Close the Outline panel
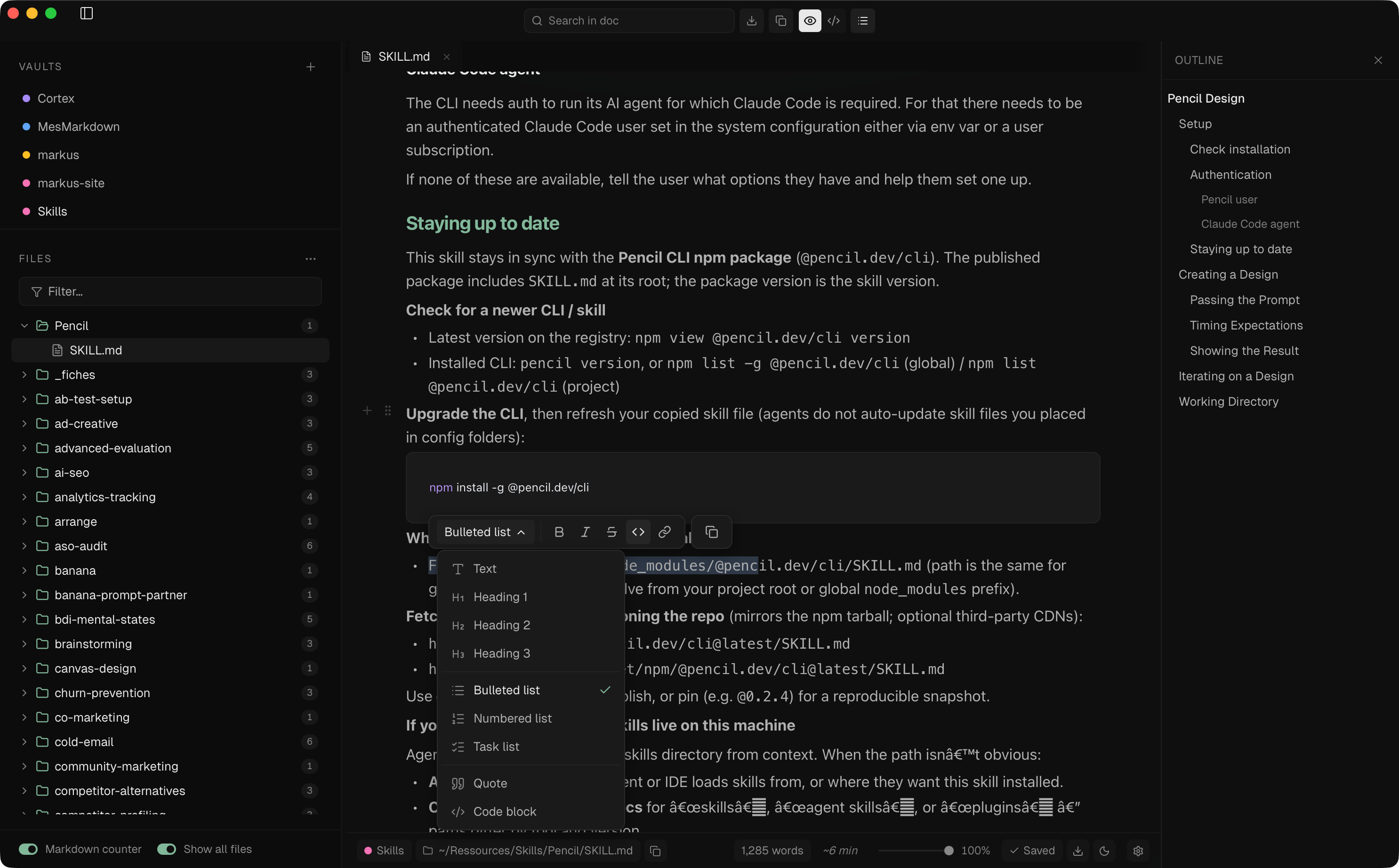 tap(1378, 60)
